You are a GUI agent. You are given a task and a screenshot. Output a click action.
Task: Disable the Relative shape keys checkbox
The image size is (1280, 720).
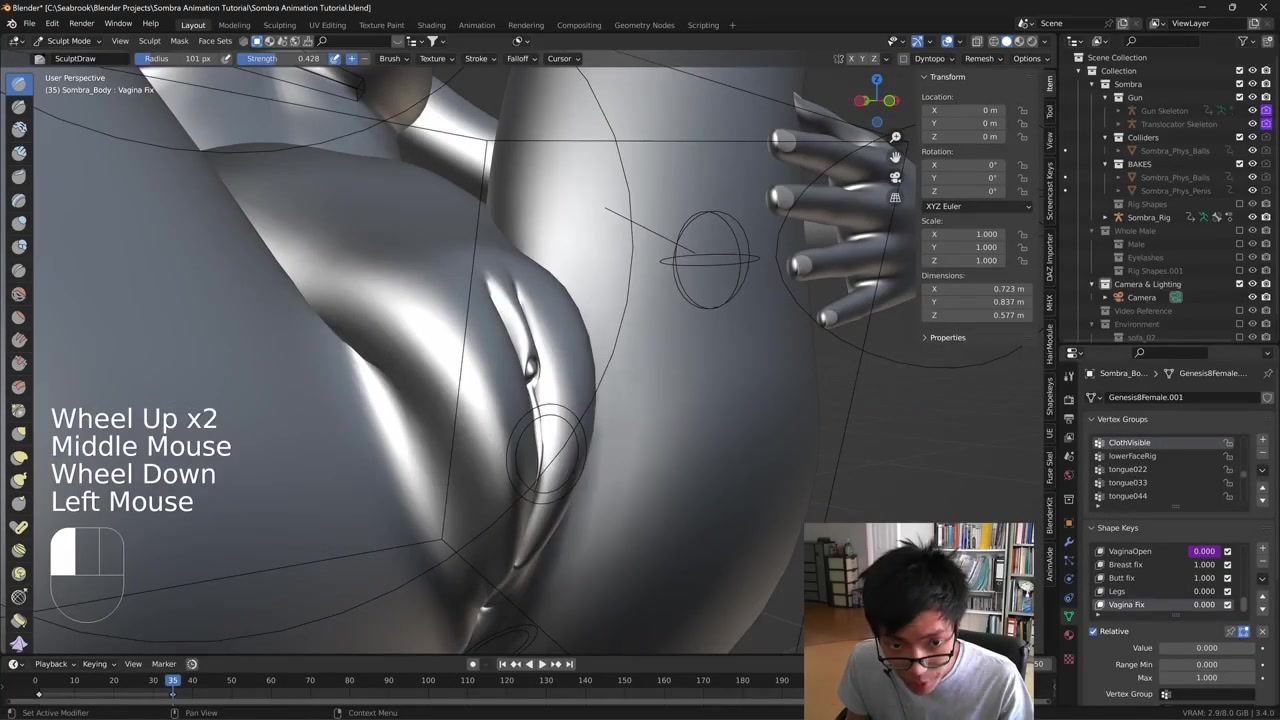[x=1093, y=631]
